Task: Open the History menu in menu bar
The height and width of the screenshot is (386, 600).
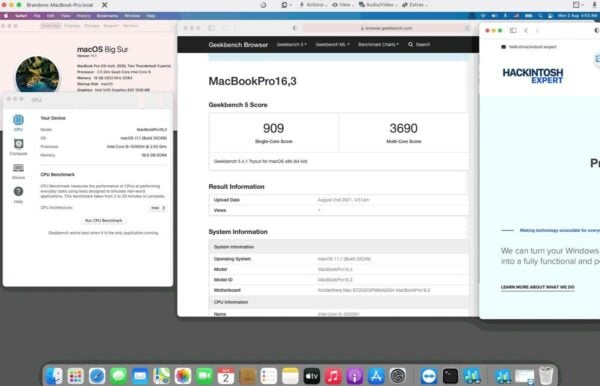Action: (x=83, y=16)
